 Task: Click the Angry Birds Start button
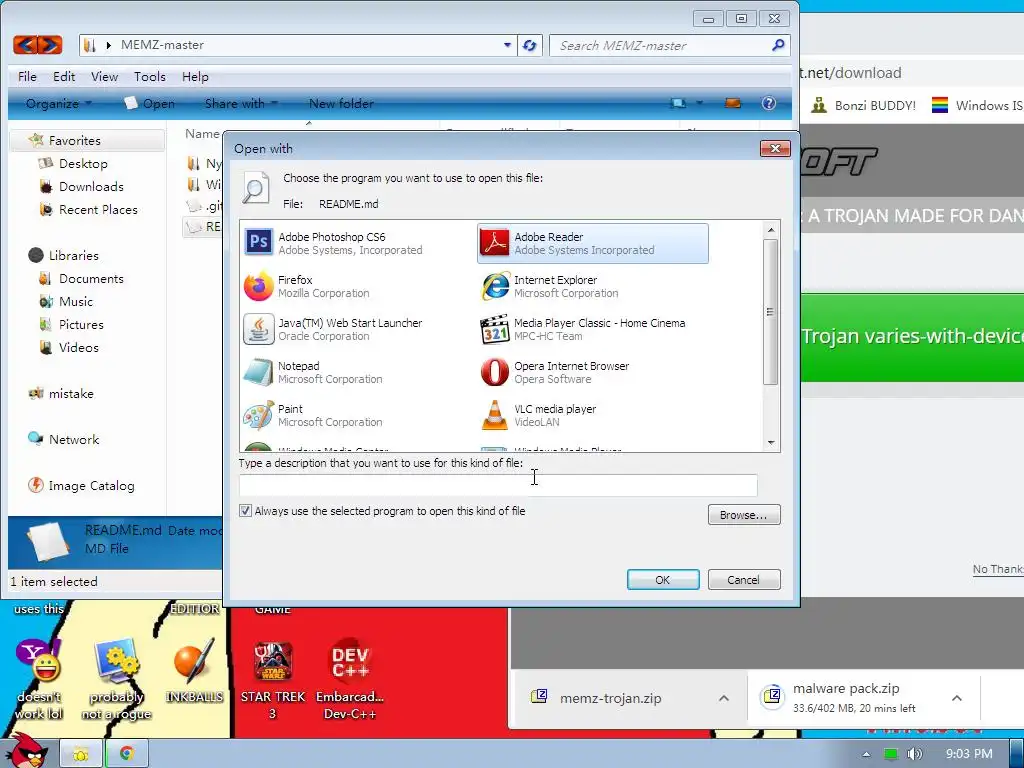27,751
